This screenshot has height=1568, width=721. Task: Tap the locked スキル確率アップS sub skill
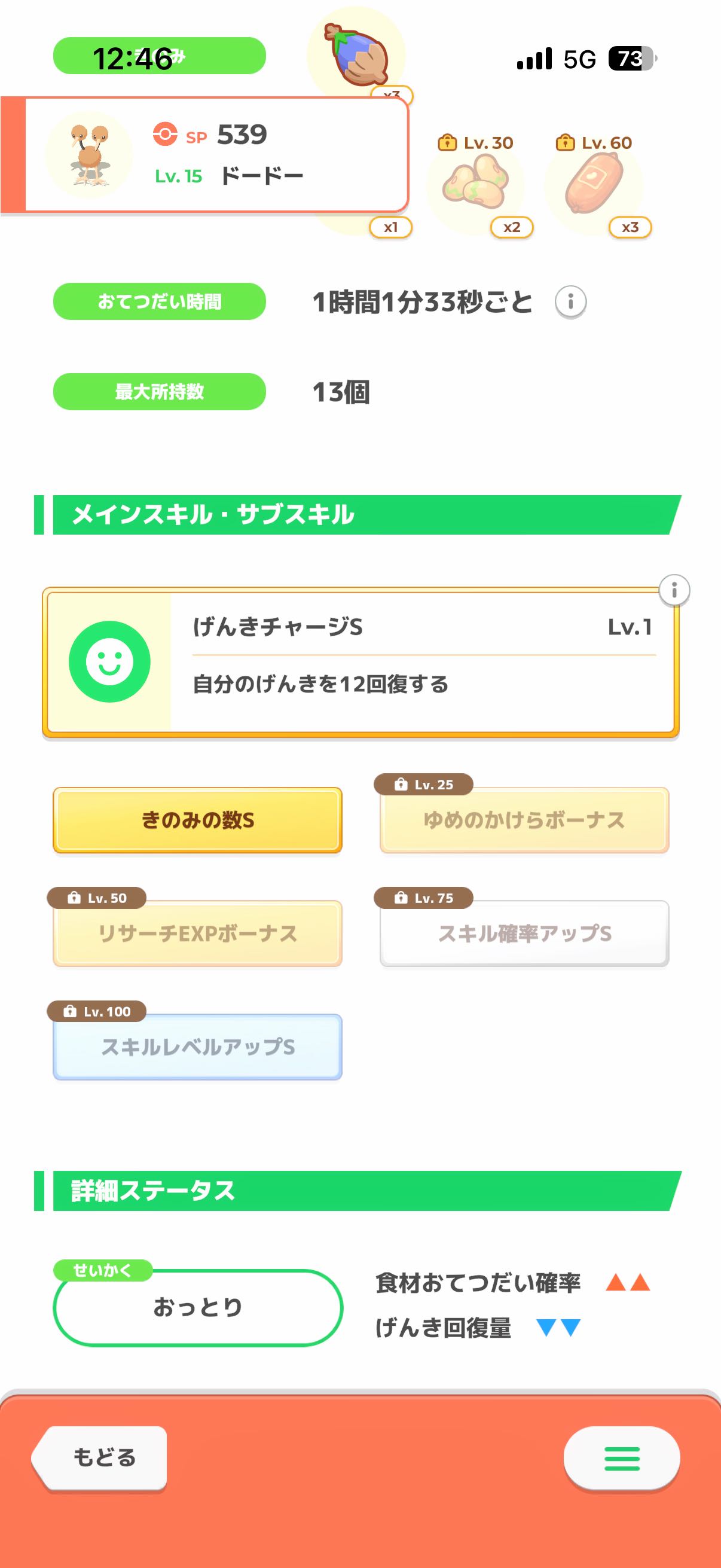coord(524,933)
